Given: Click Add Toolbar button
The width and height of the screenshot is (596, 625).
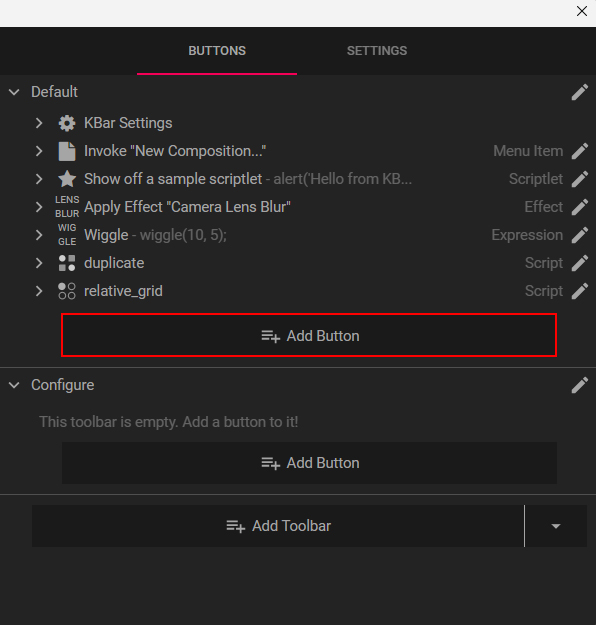Looking at the screenshot, I should coord(278,526).
